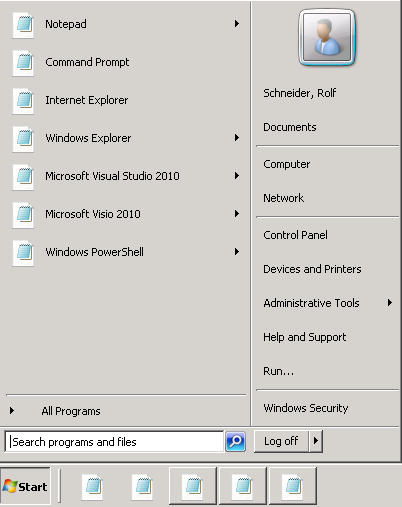The image size is (402, 507).
Task: Open Run... dialog
Action: click(x=279, y=371)
